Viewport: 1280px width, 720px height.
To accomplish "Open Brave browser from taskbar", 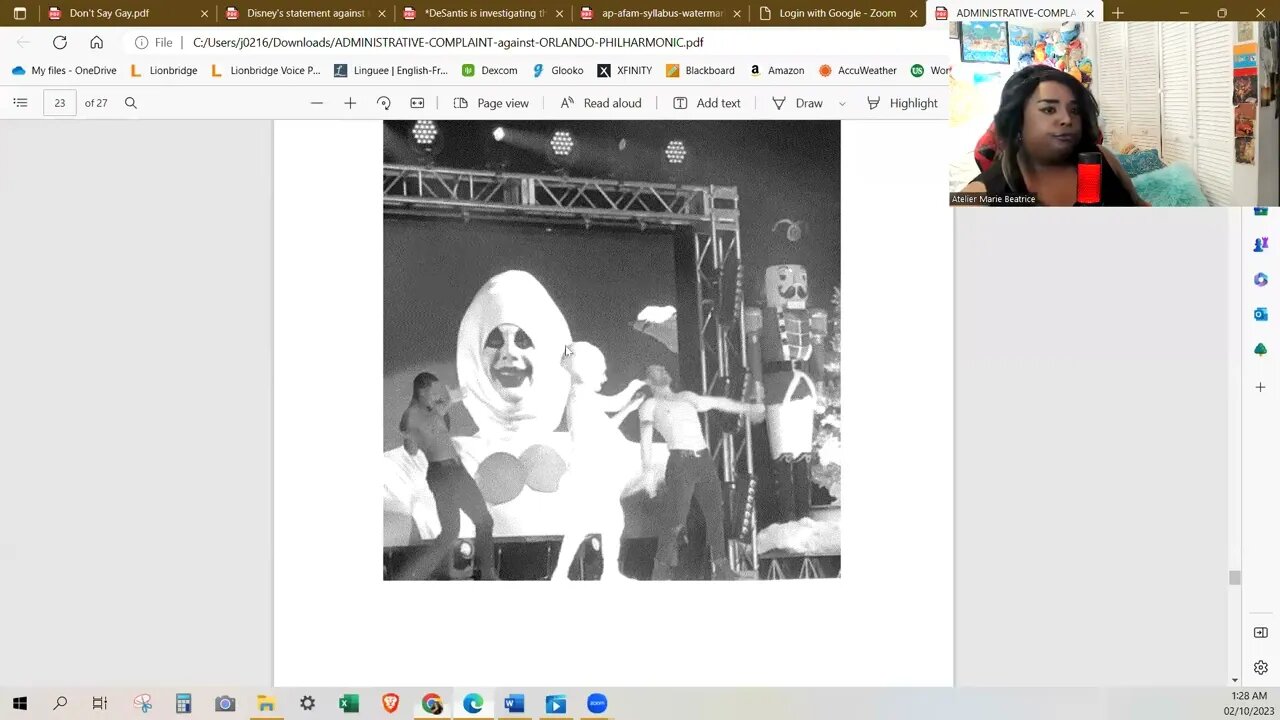I will pos(390,704).
